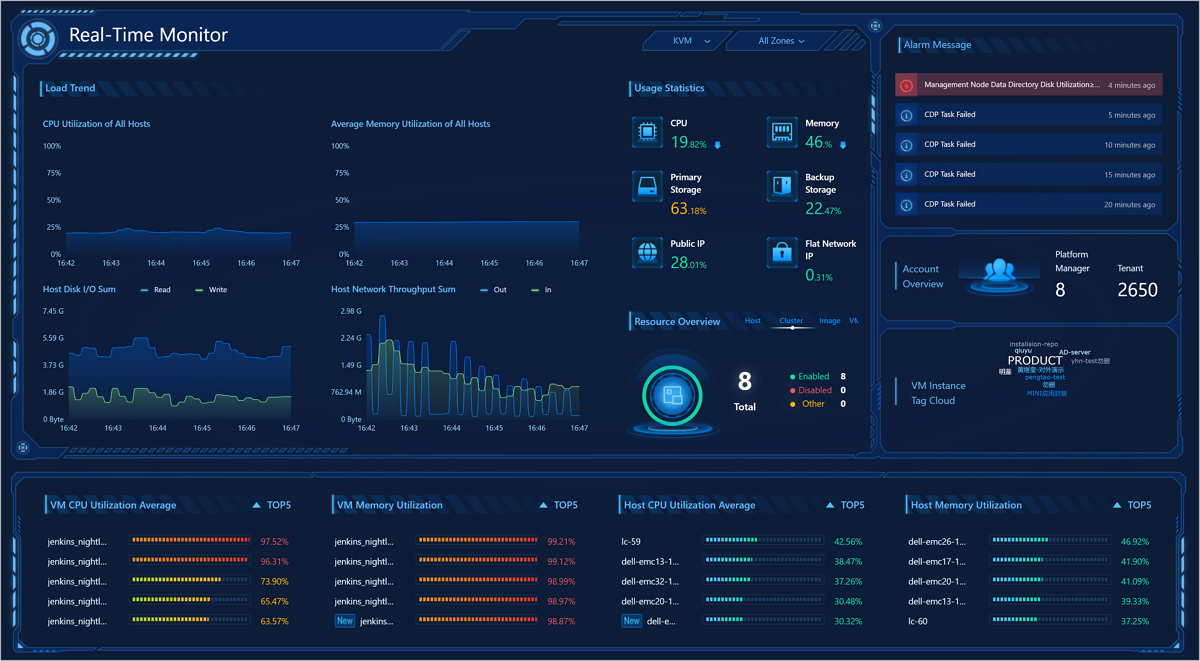Click the Primary Storage disk icon
Image resolution: width=1200 pixels, height=661 pixels.
click(x=647, y=187)
